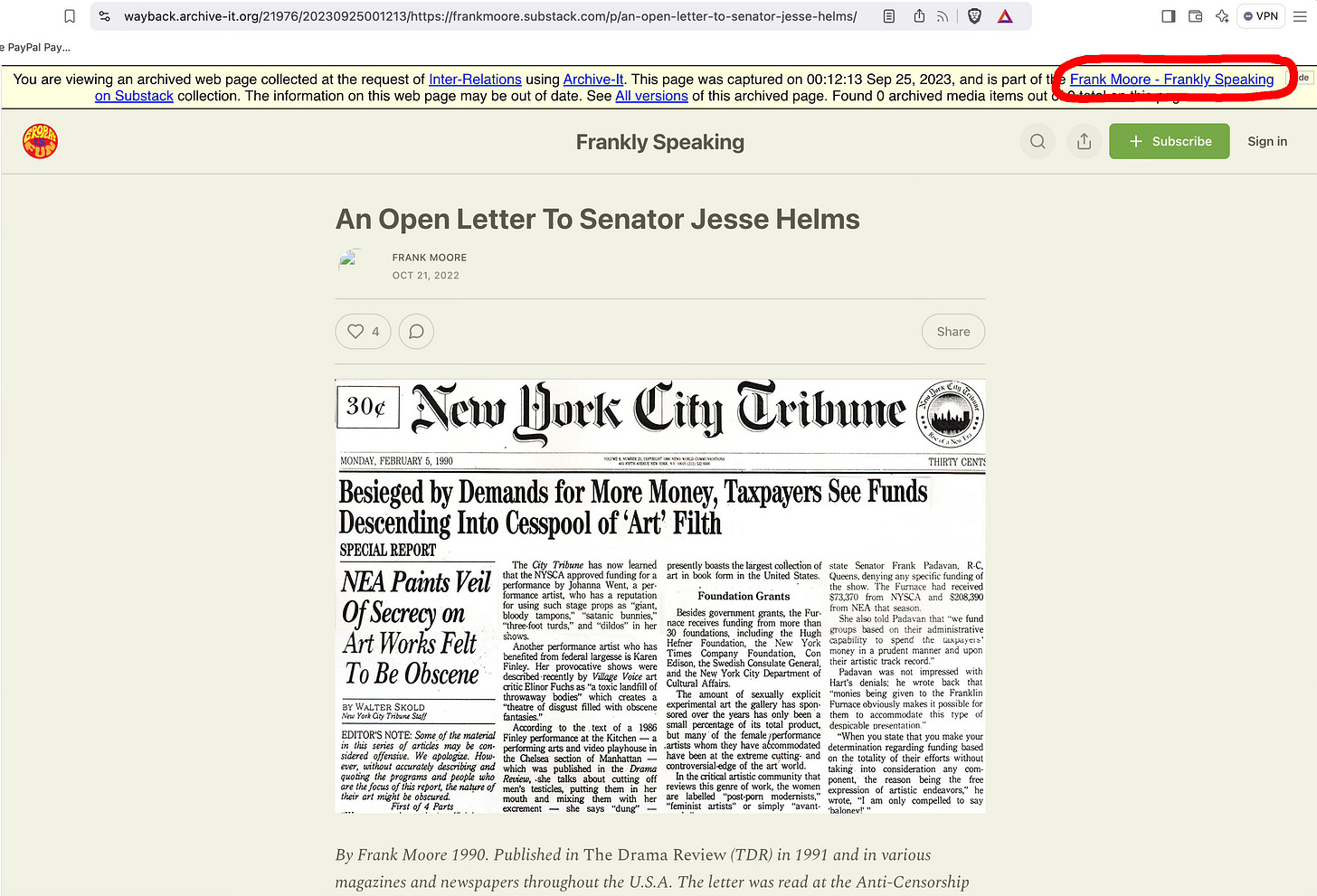Like the post with heart button

(363, 332)
